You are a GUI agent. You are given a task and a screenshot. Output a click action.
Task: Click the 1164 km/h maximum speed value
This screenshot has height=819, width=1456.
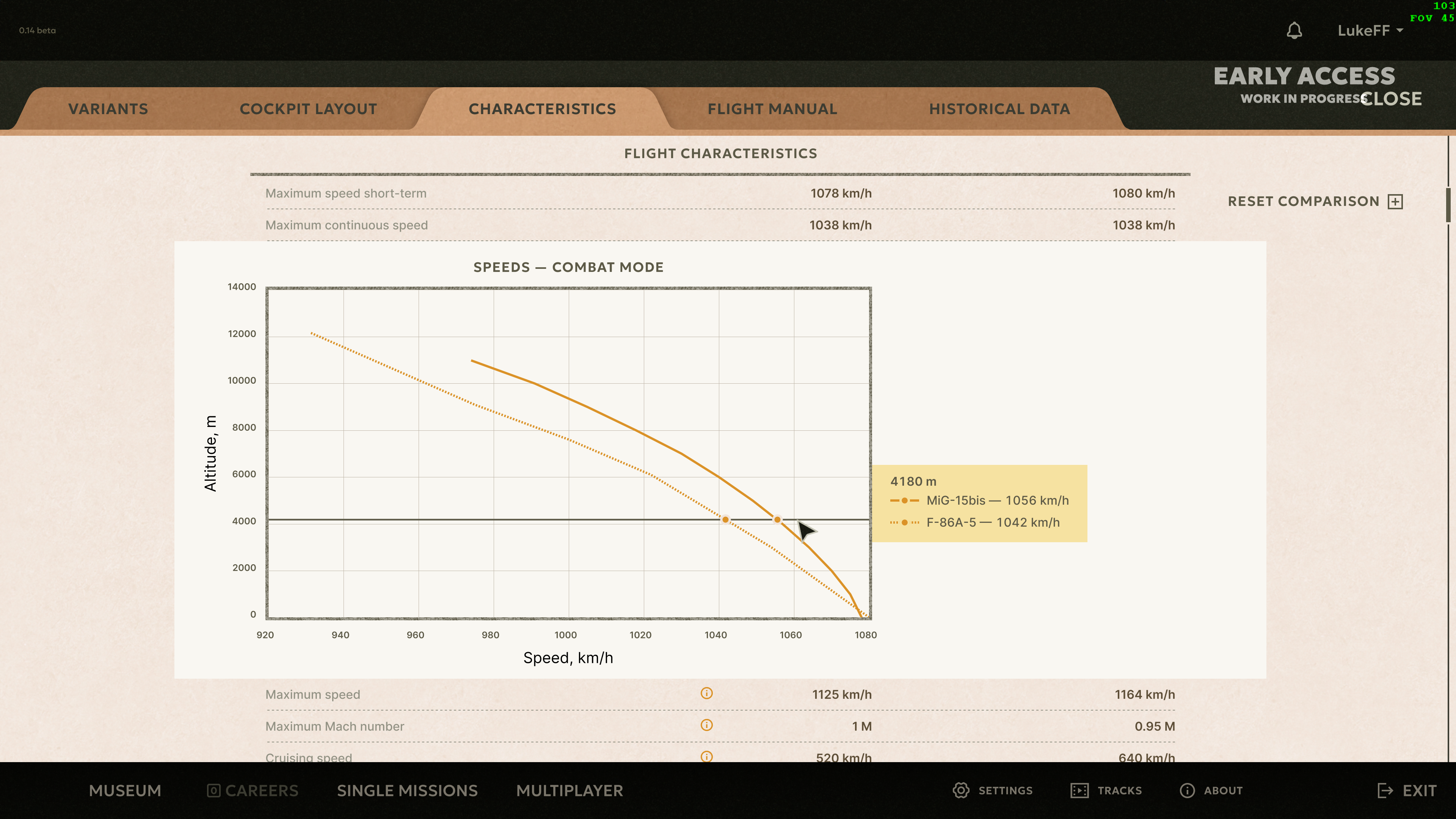click(x=1145, y=695)
